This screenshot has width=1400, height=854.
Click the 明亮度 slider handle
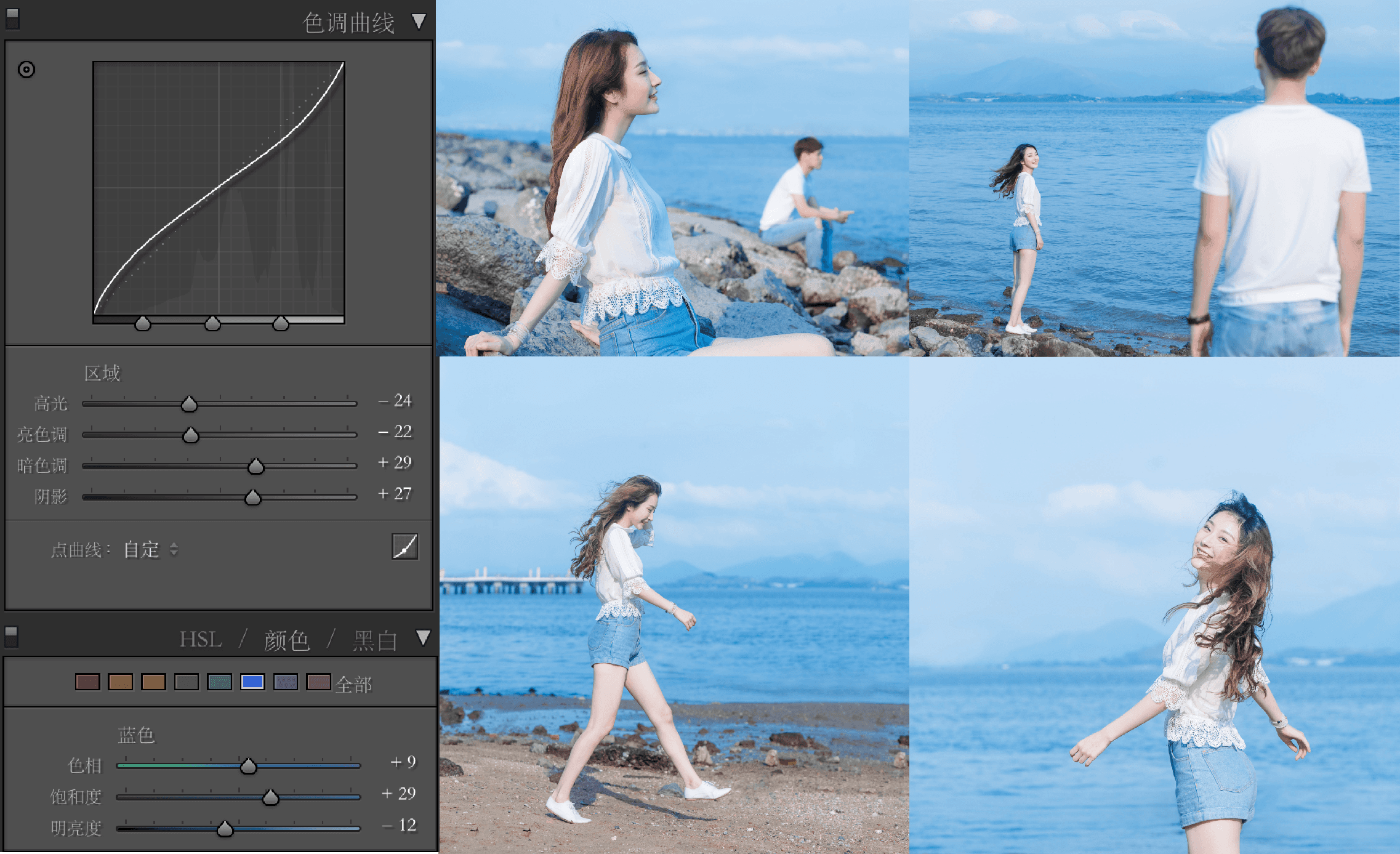(225, 829)
